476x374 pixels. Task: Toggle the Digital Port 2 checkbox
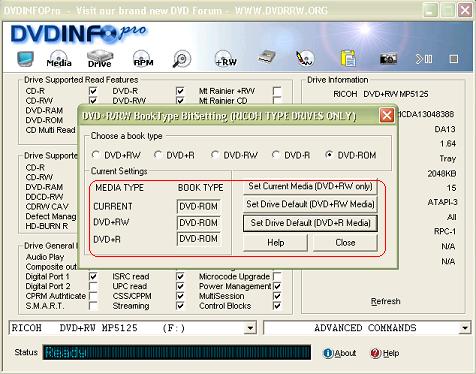(93, 286)
